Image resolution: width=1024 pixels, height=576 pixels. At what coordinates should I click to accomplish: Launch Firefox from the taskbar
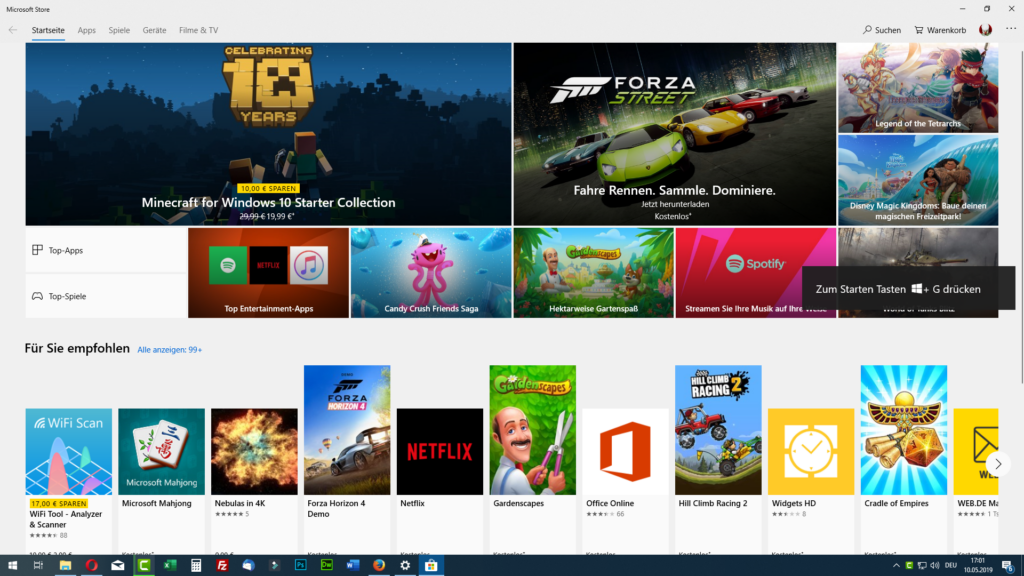click(379, 566)
